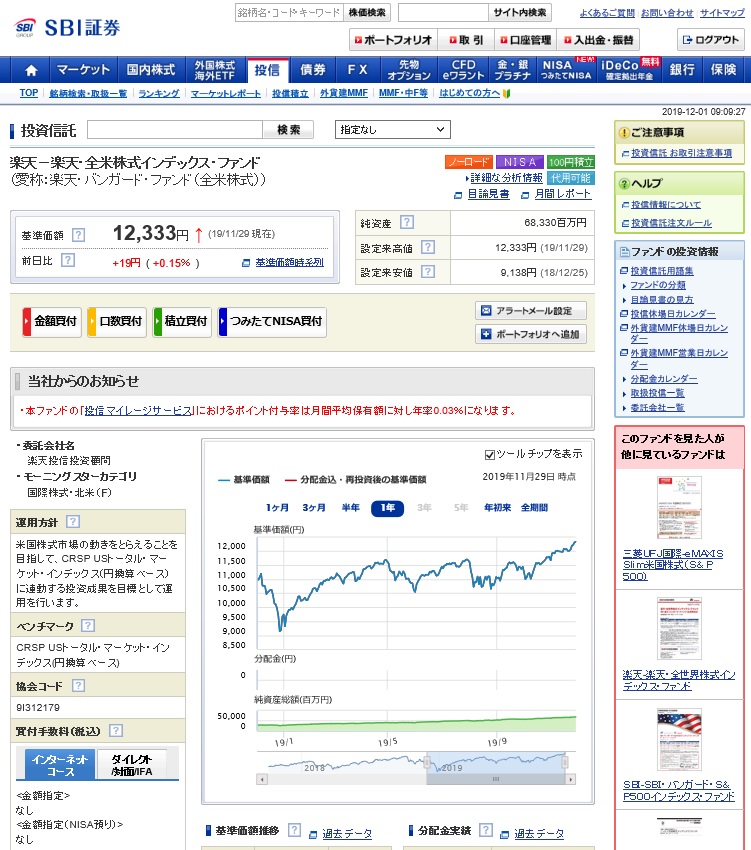Click the chart range selector left handle
Image resolution: width=751 pixels, height=850 pixels.
tap(427, 763)
